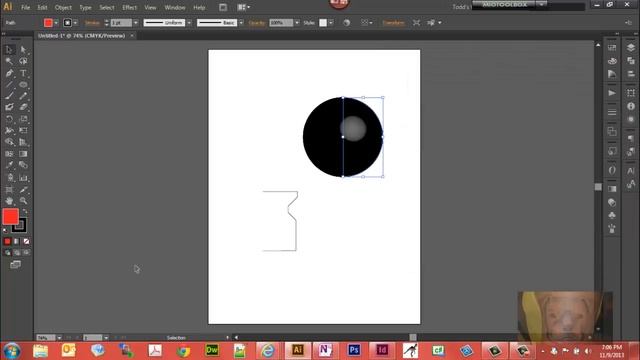The height and width of the screenshot is (360, 640).
Task: Open the Stroke panel icon in dock
Action: tap(612, 112)
